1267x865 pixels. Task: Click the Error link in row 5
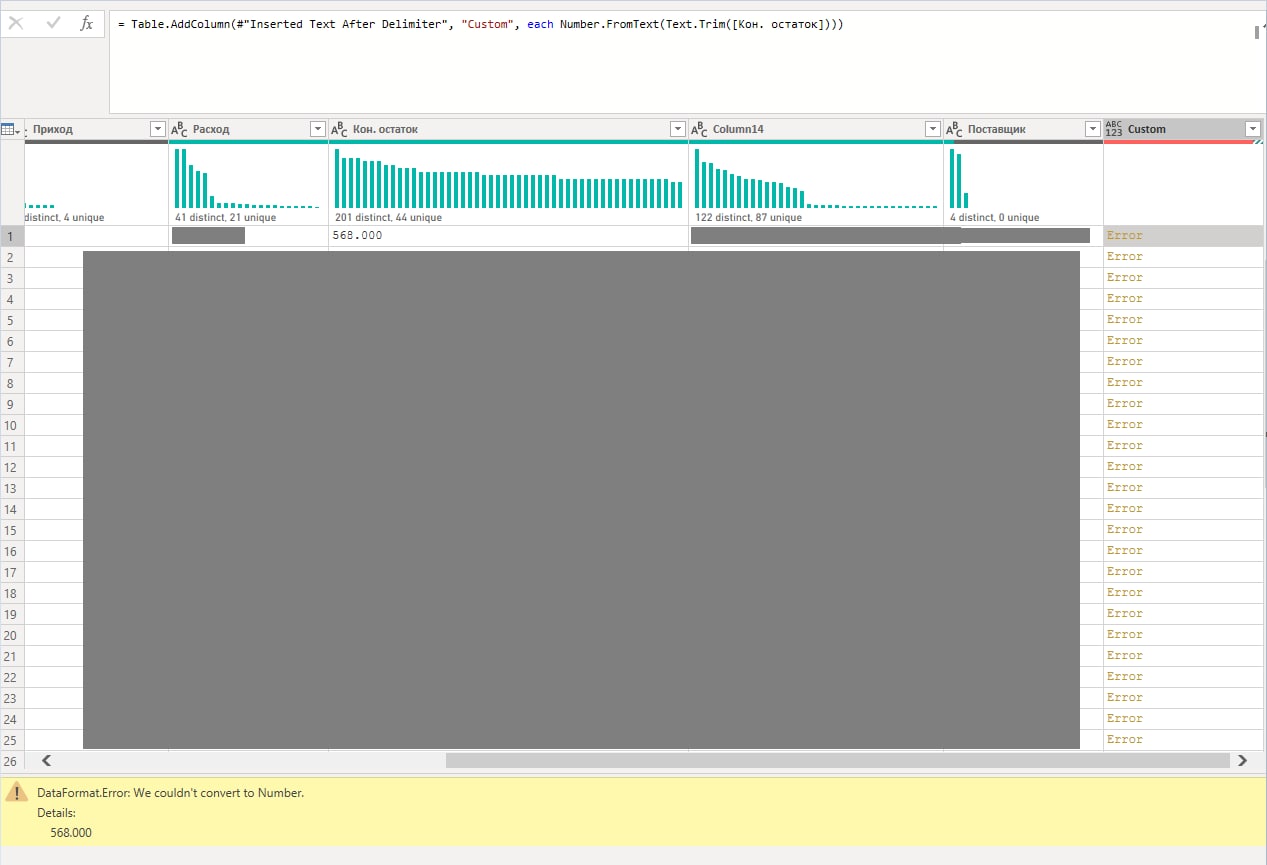point(1124,320)
